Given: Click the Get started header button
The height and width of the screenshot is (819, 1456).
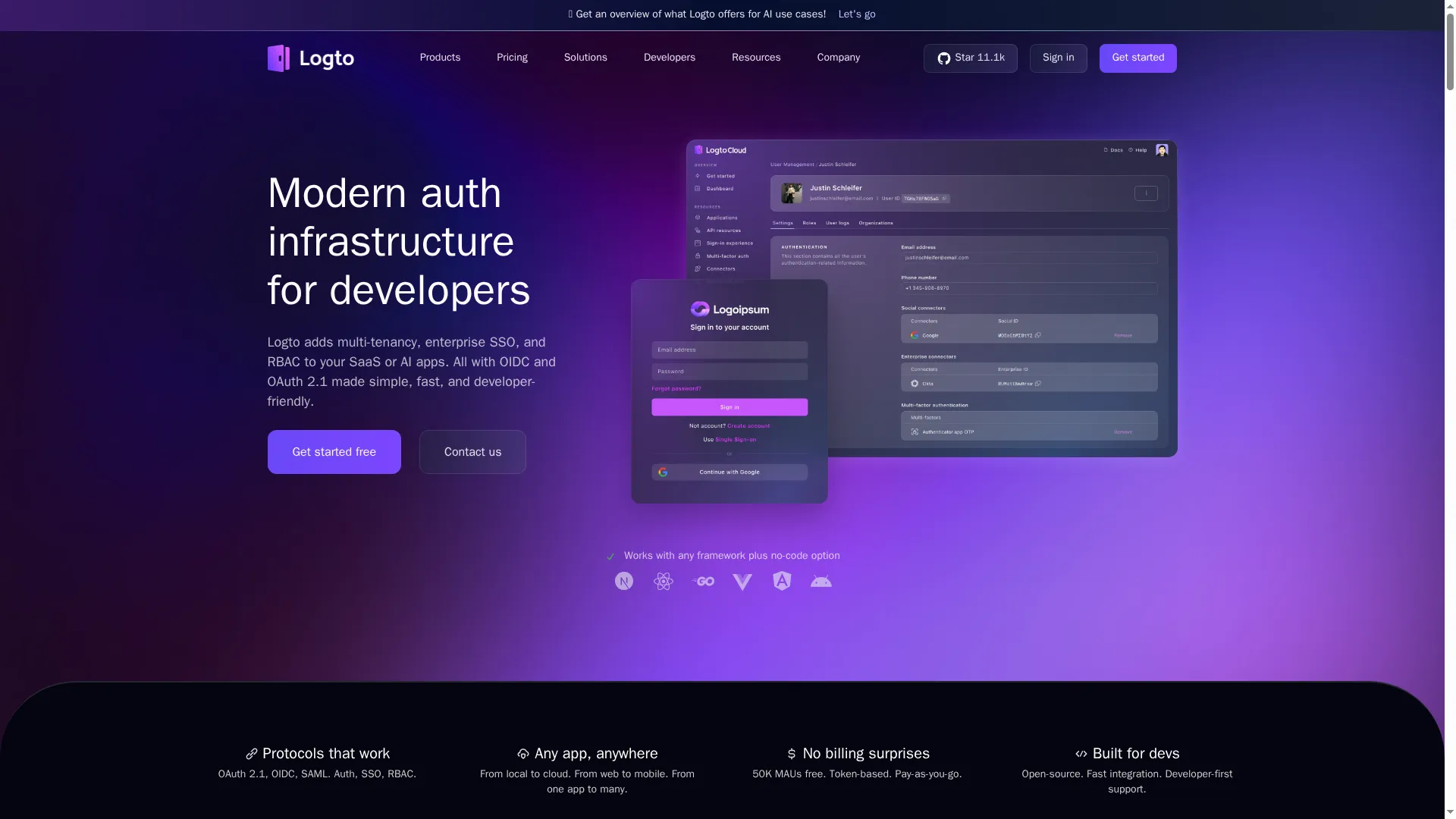Looking at the screenshot, I should coord(1137,58).
